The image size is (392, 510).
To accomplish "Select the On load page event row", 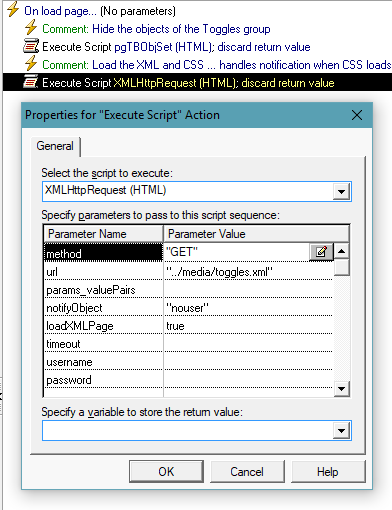I will coord(100,11).
